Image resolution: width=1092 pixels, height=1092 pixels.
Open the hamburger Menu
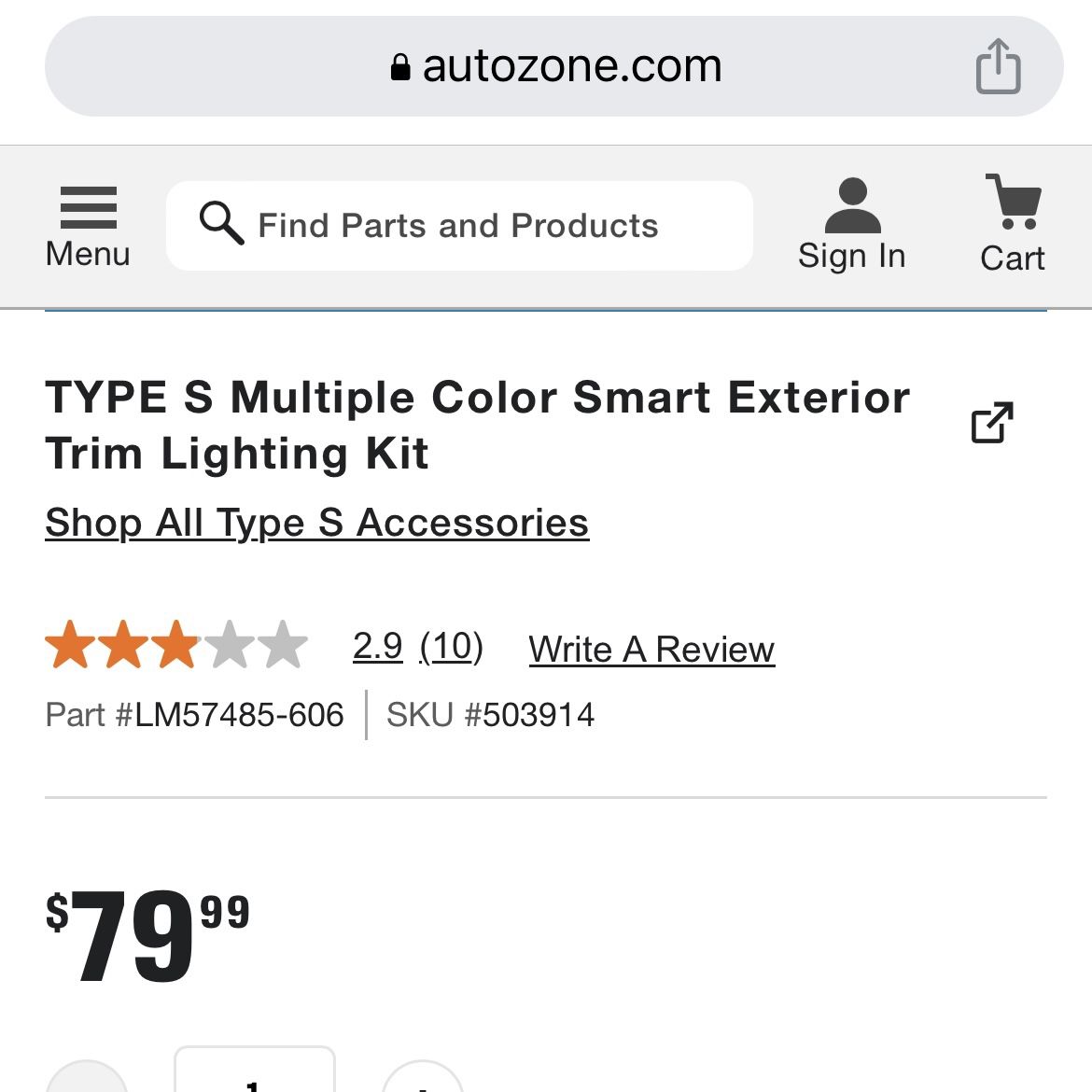click(87, 221)
